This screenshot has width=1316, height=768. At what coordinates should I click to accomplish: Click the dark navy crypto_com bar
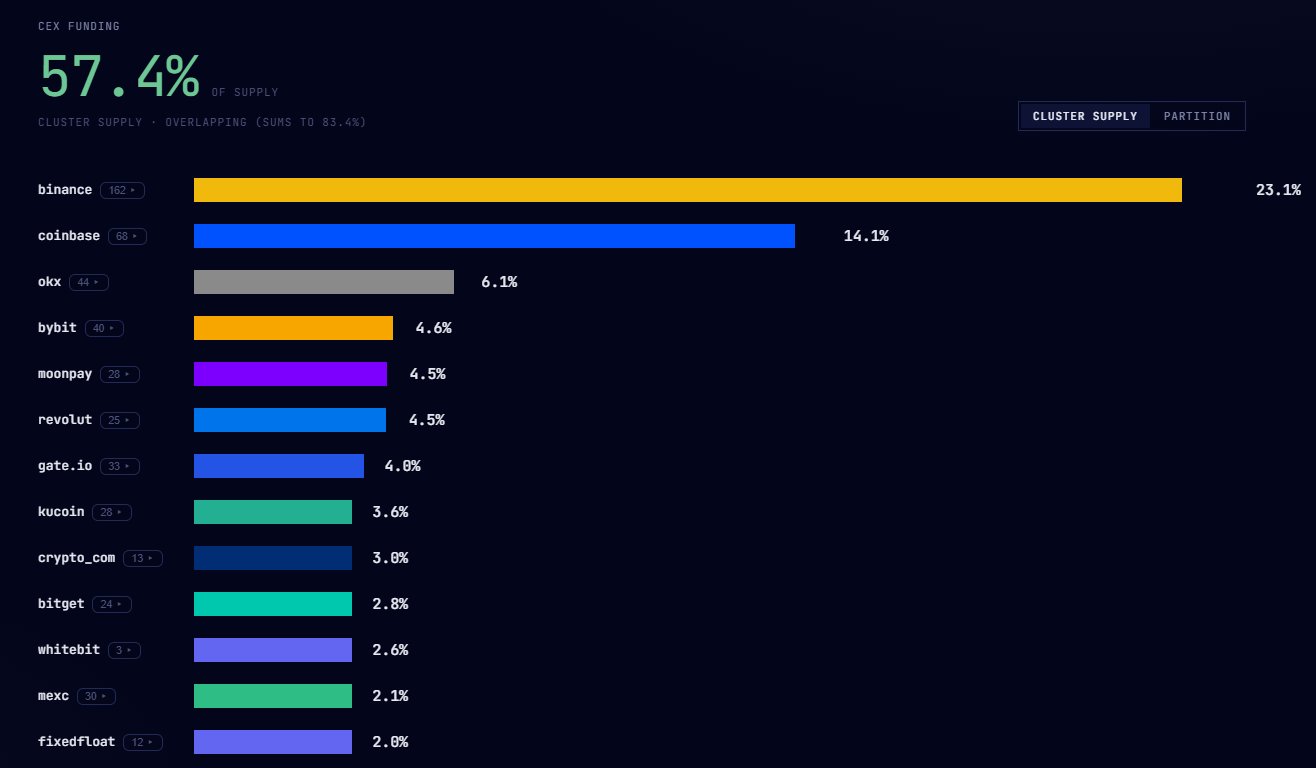tap(273, 558)
